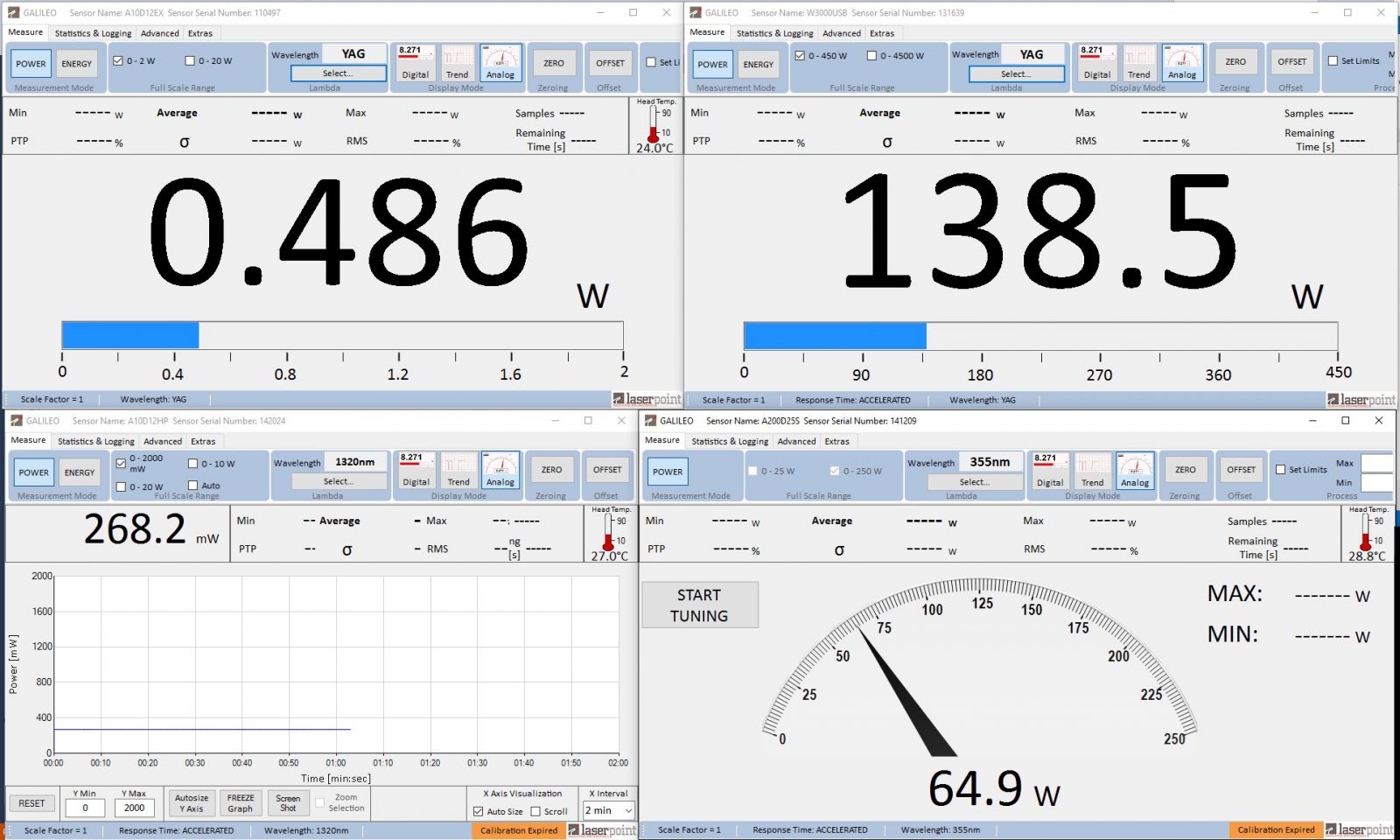Click the Y Max input field
This screenshot has height=840, width=1400.
(135, 808)
